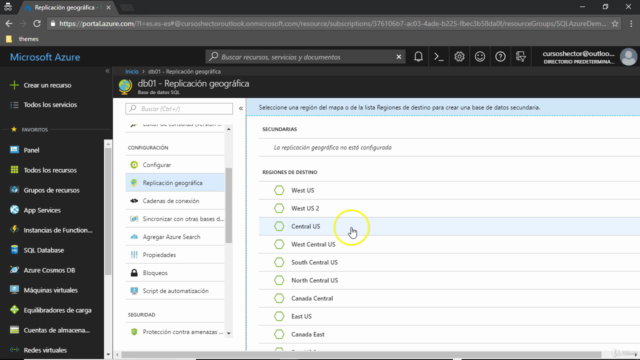Click the user account avatar
The height and width of the screenshot is (360, 640).
click(628, 57)
